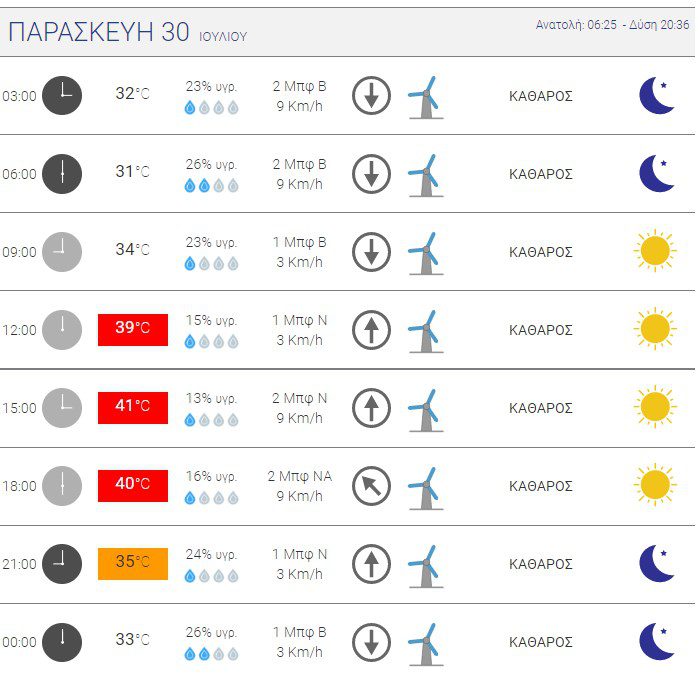Click the red 39°C temperature box
This screenshot has height=681, width=699.
[x=133, y=330]
